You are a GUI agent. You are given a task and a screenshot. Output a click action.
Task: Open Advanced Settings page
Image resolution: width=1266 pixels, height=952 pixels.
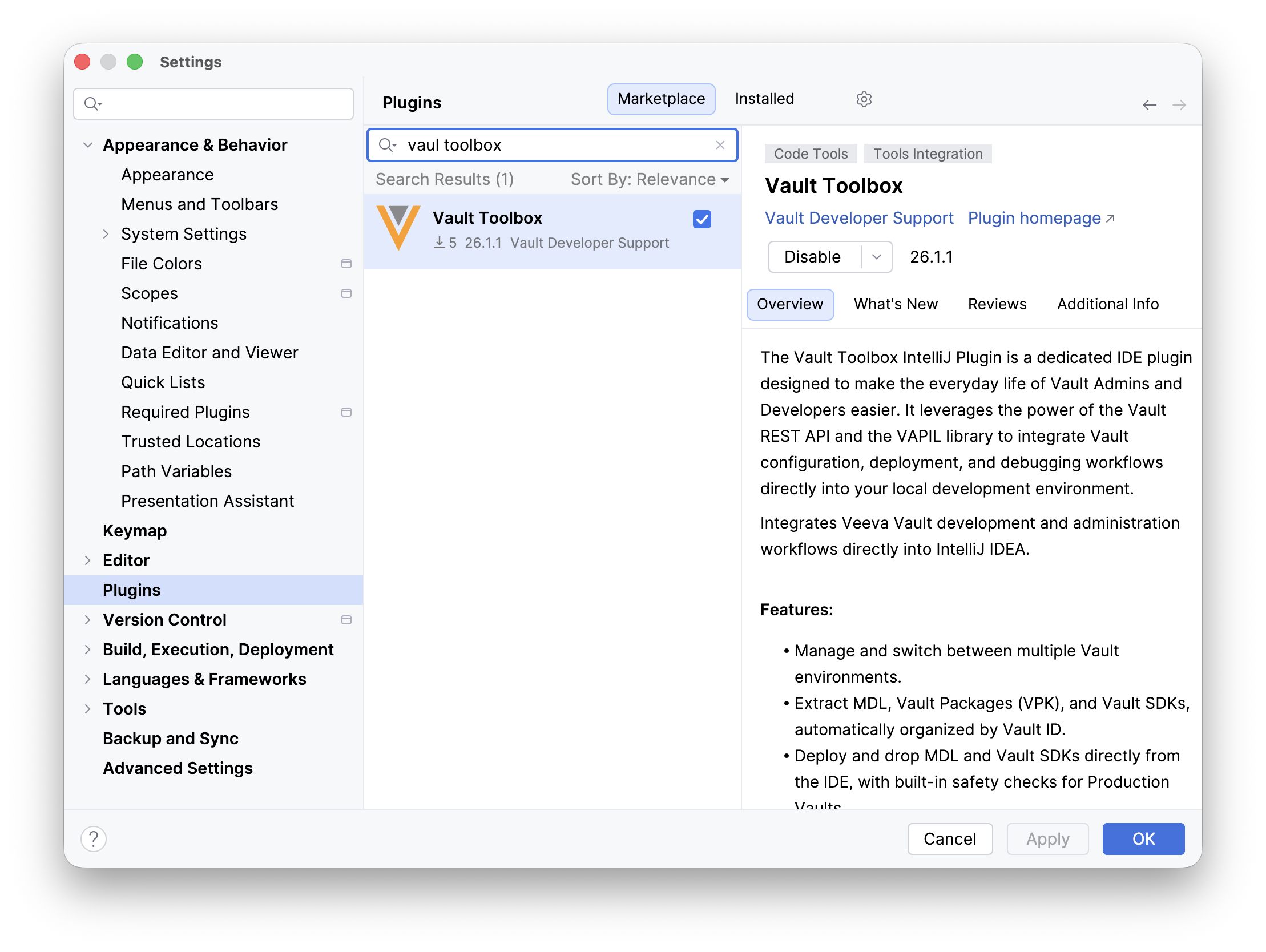click(x=178, y=769)
